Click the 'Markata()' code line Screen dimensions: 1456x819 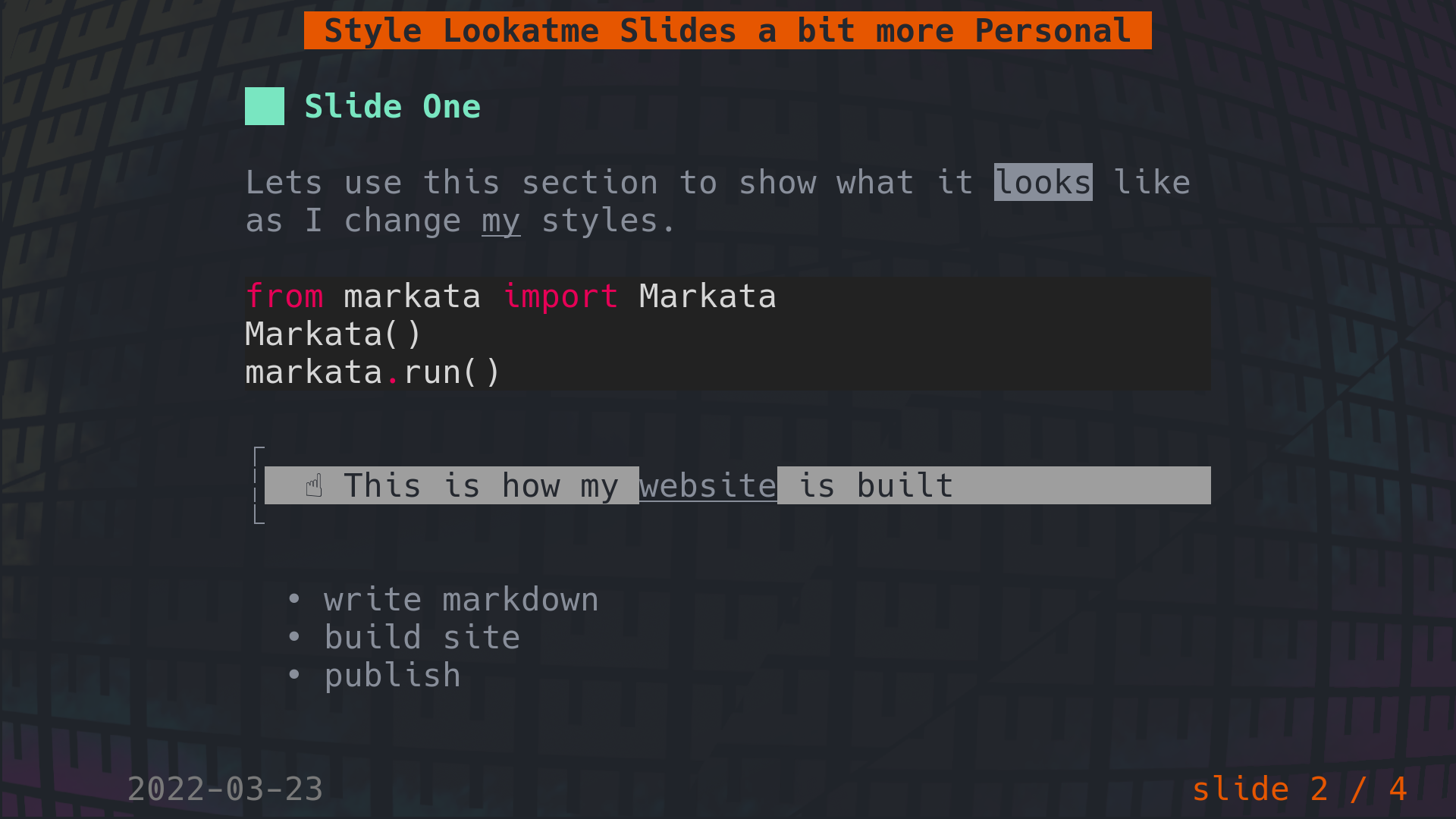(333, 334)
